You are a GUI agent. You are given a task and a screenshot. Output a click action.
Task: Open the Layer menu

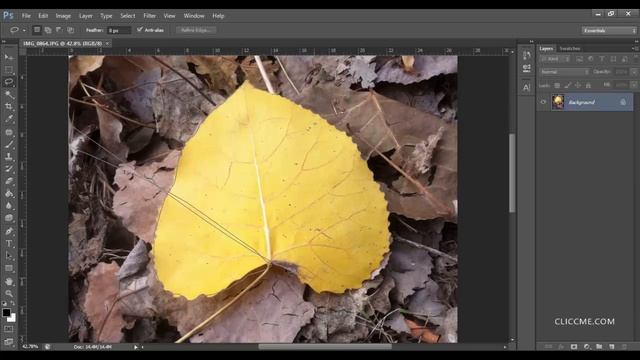(86, 16)
